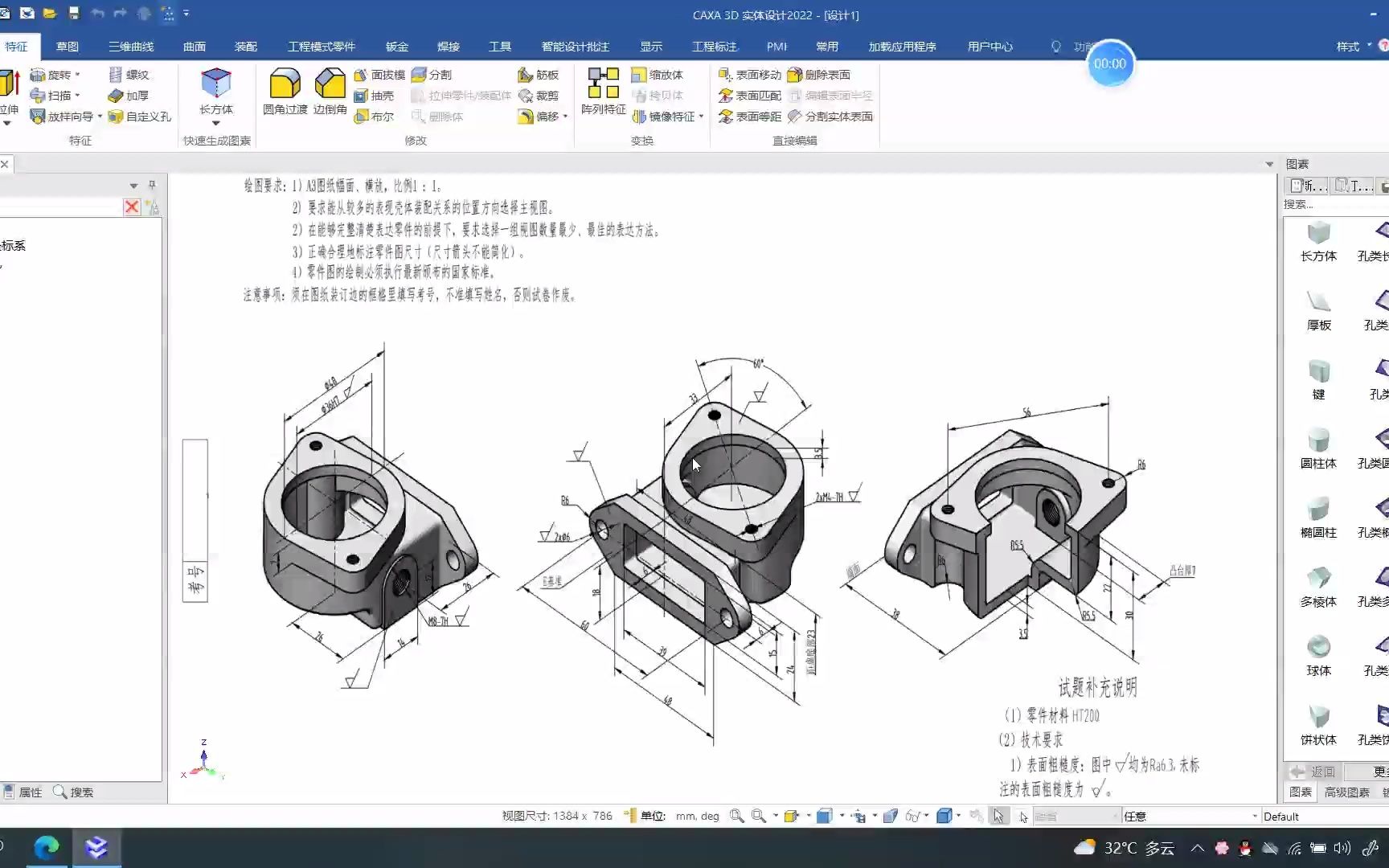Image resolution: width=1389 pixels, height=868 pixels.
Task: Click the 螺纹 thread tool
Action: tap(129, 75)
